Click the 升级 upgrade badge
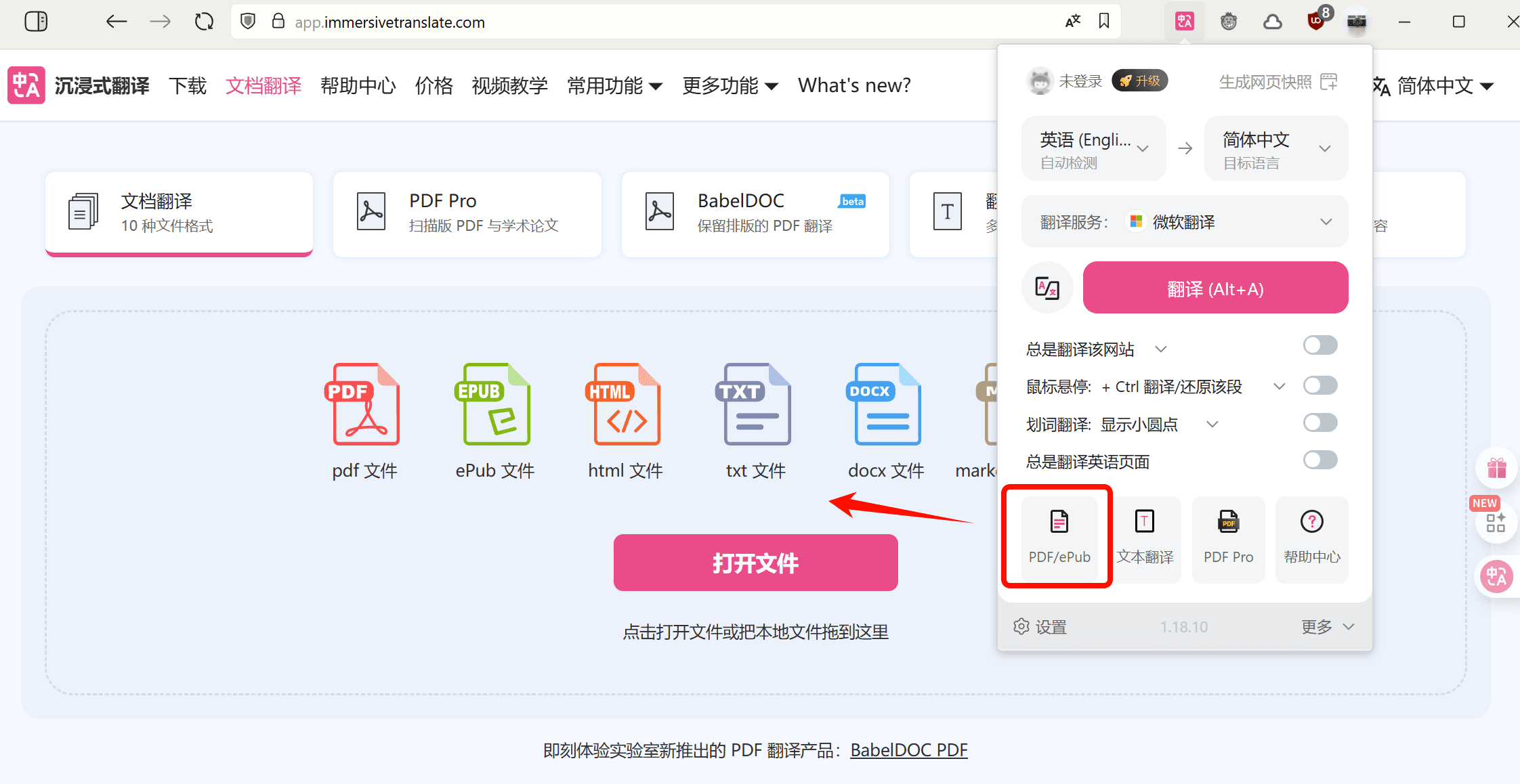This screenshot has width=1520, height=784. click(x=1140, y=81)
